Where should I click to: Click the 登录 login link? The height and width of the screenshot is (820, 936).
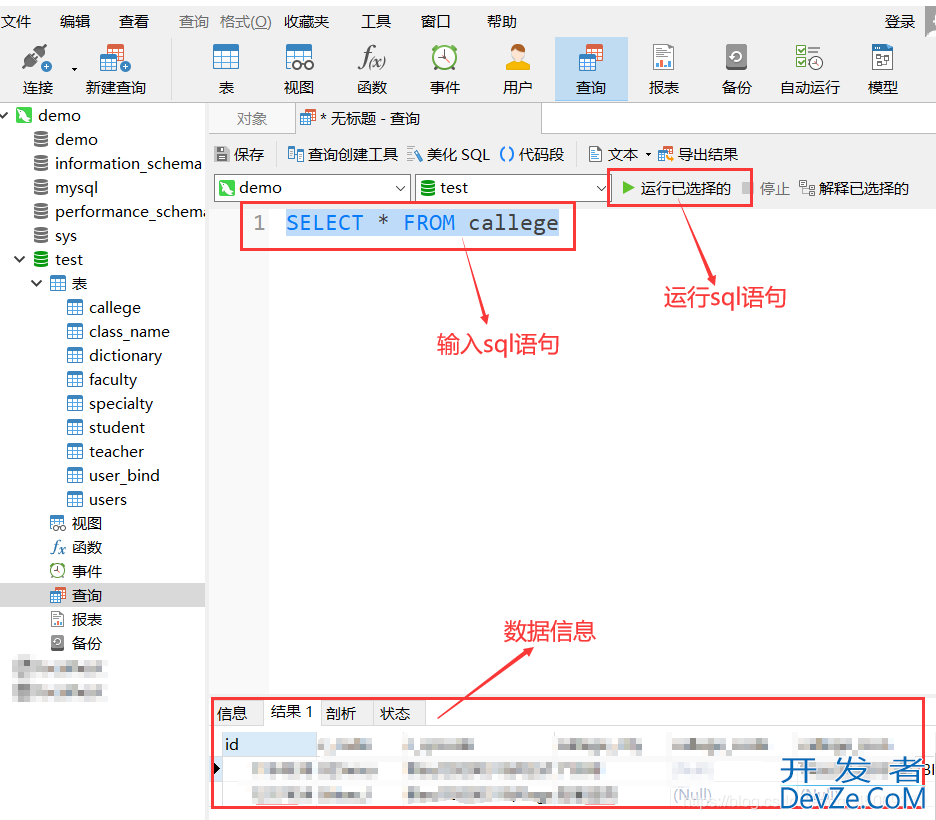click(900, 22)
